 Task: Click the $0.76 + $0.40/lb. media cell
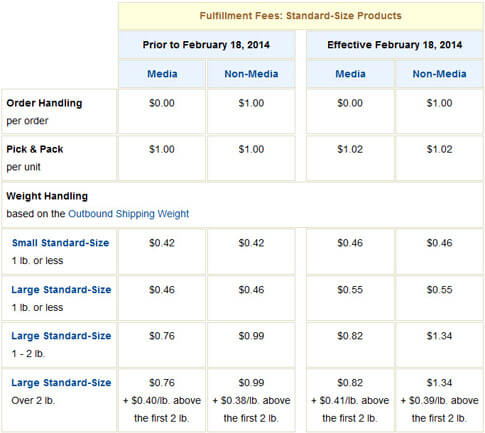(x=162, y=400)
